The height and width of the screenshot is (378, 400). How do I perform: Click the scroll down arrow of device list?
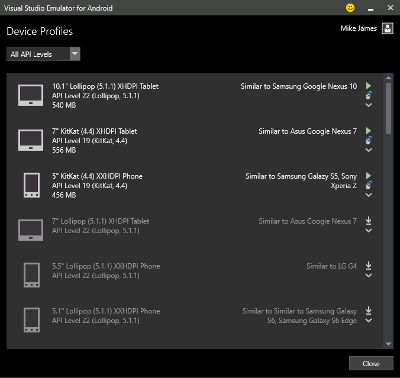pos(388,344)
